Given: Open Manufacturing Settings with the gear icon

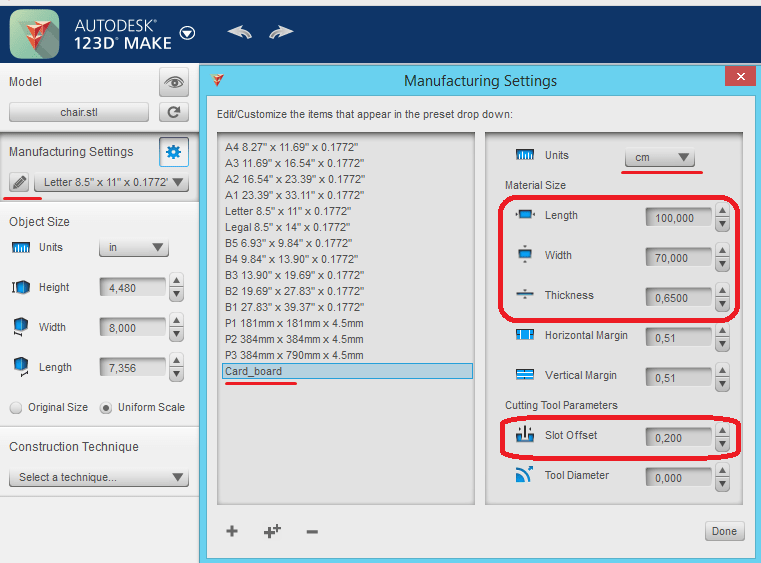Looking at the screenshot, I should 174,152.
